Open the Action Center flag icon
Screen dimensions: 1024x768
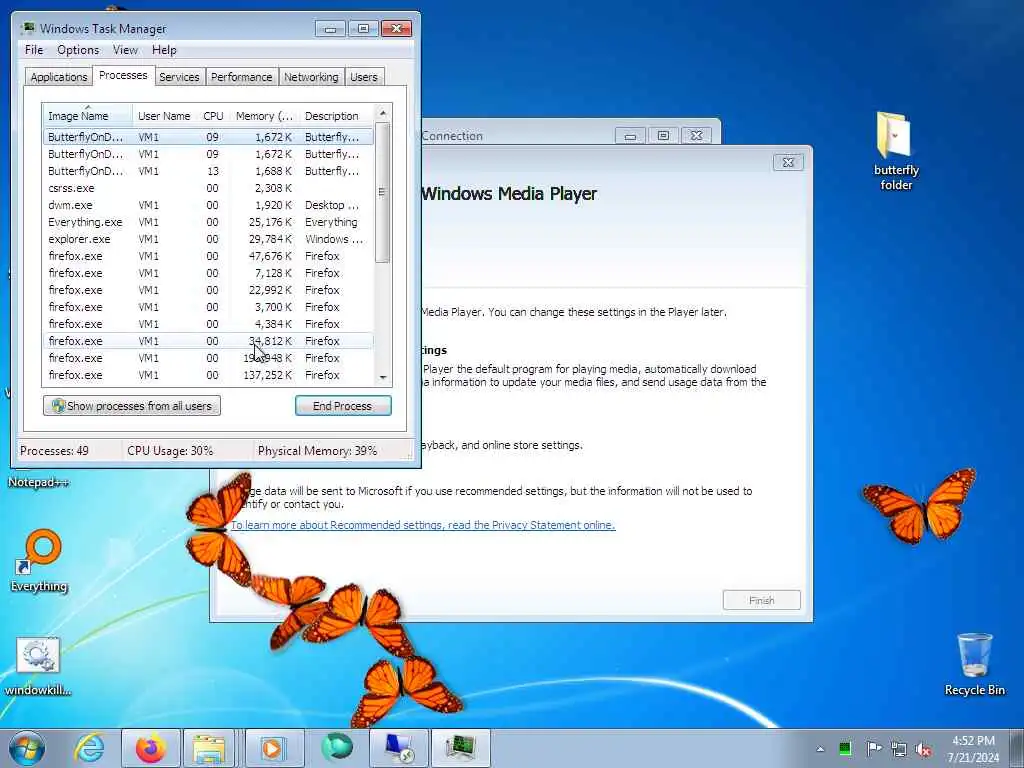(x=873, y=749)
